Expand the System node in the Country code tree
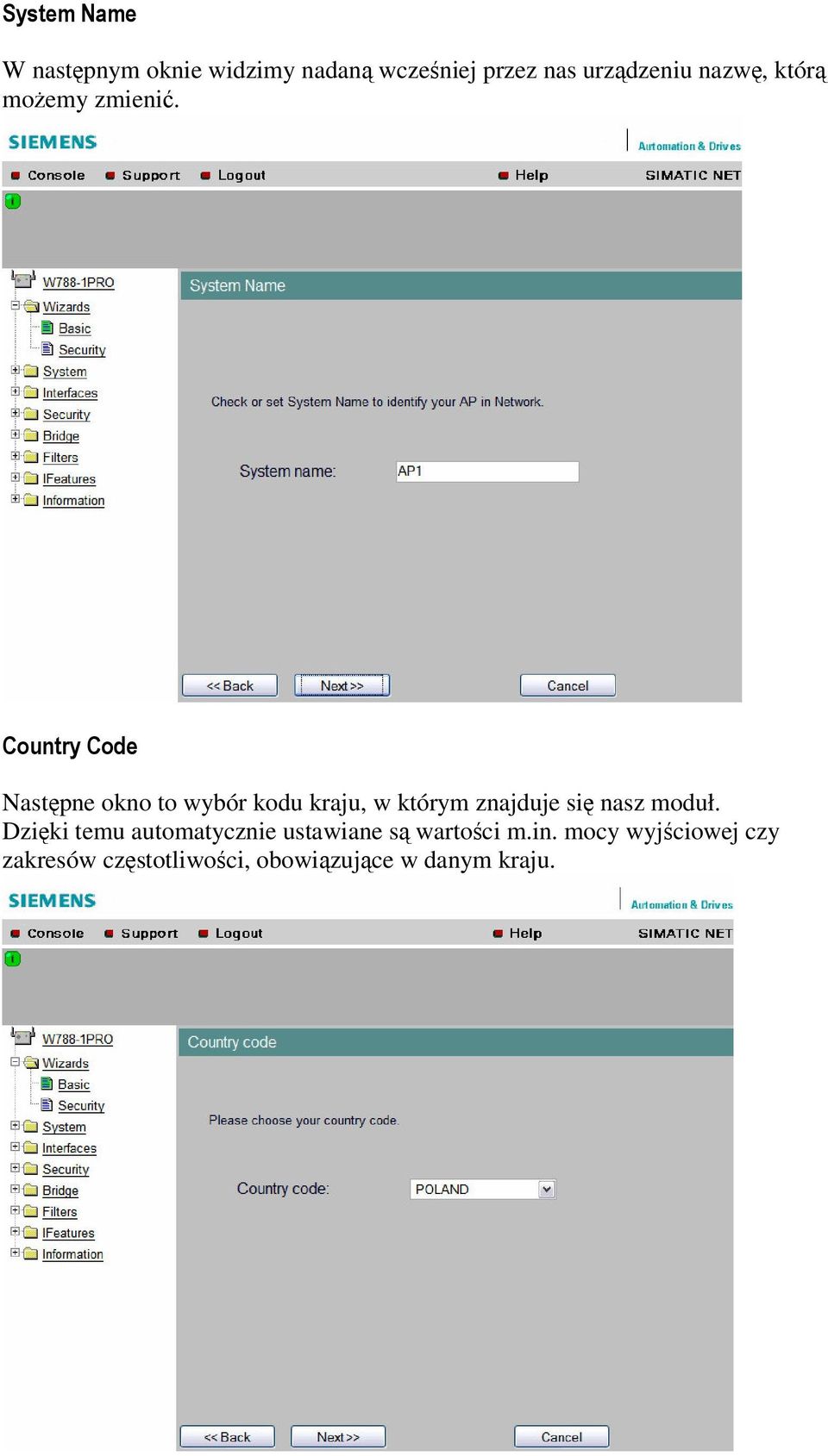 point(15,1125)
